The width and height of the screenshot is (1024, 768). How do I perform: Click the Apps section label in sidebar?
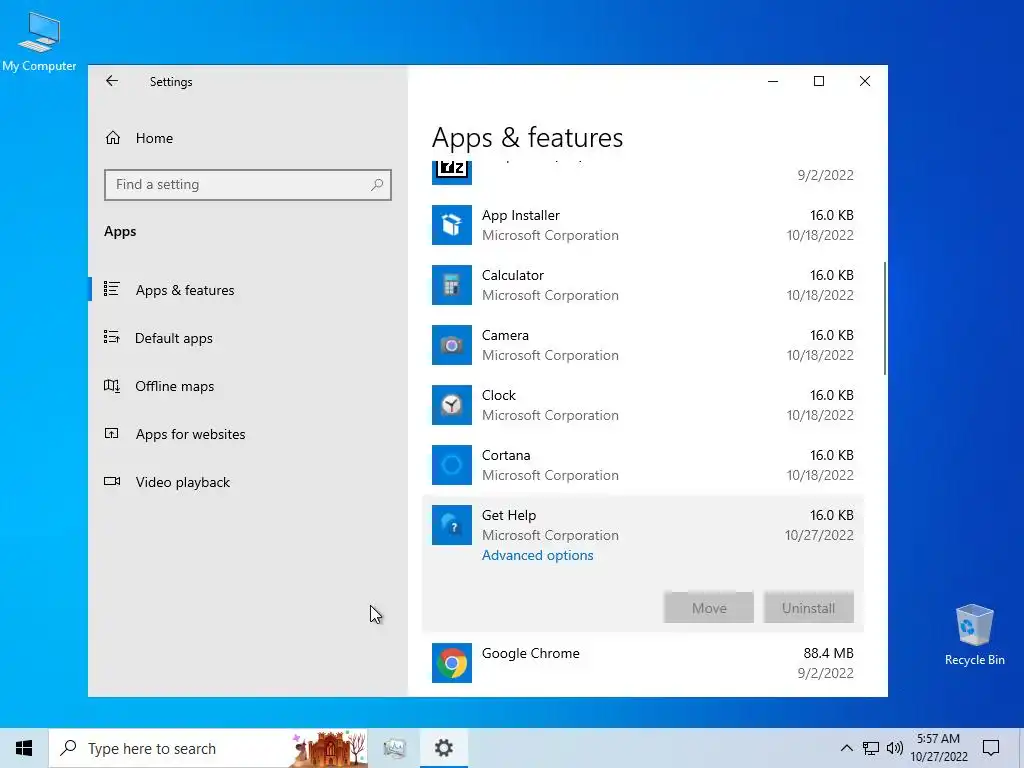pyautogui.click(x=120, y=231)
